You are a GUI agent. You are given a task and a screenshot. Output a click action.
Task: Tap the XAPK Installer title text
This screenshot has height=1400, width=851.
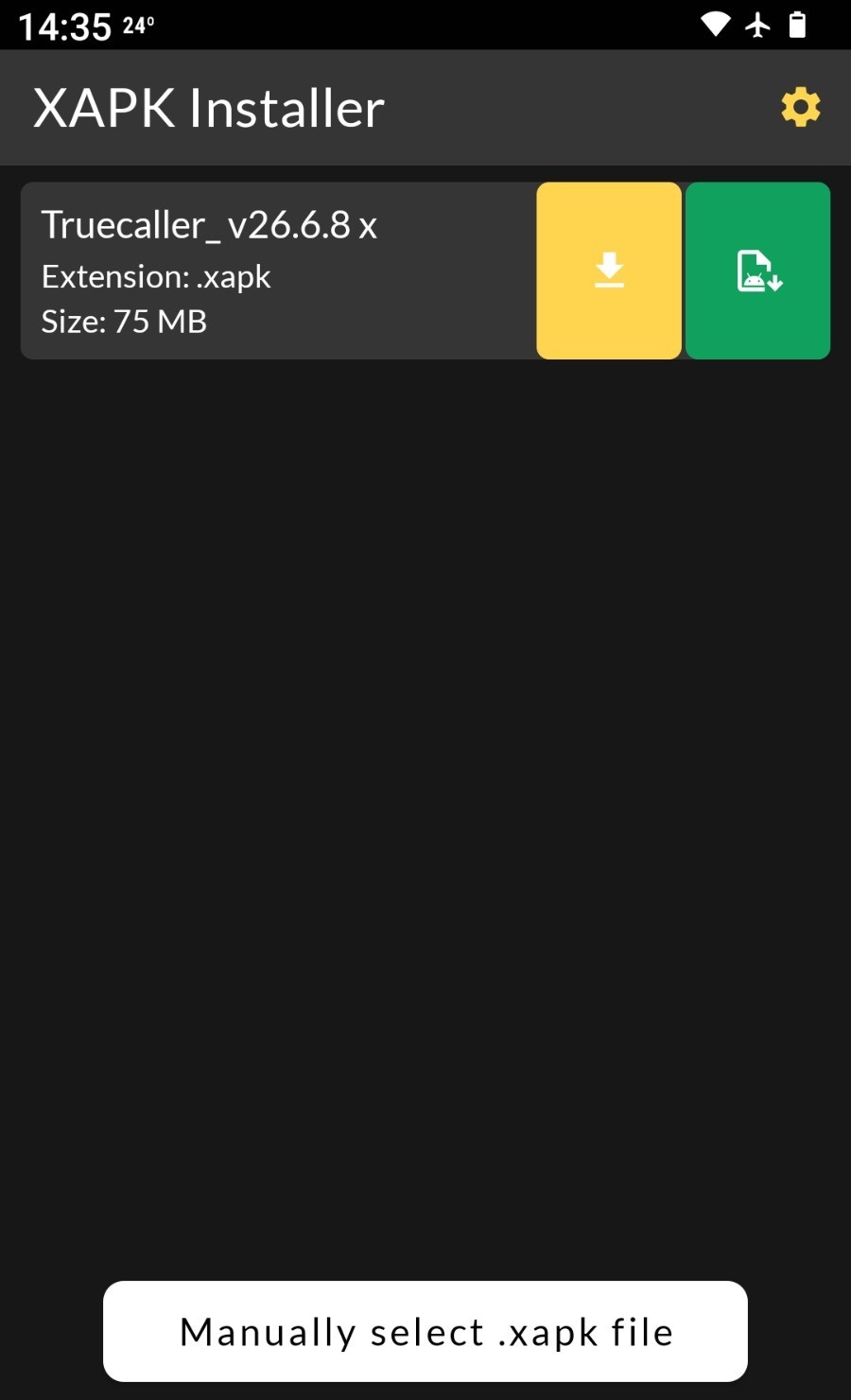[x=209, y=108]
